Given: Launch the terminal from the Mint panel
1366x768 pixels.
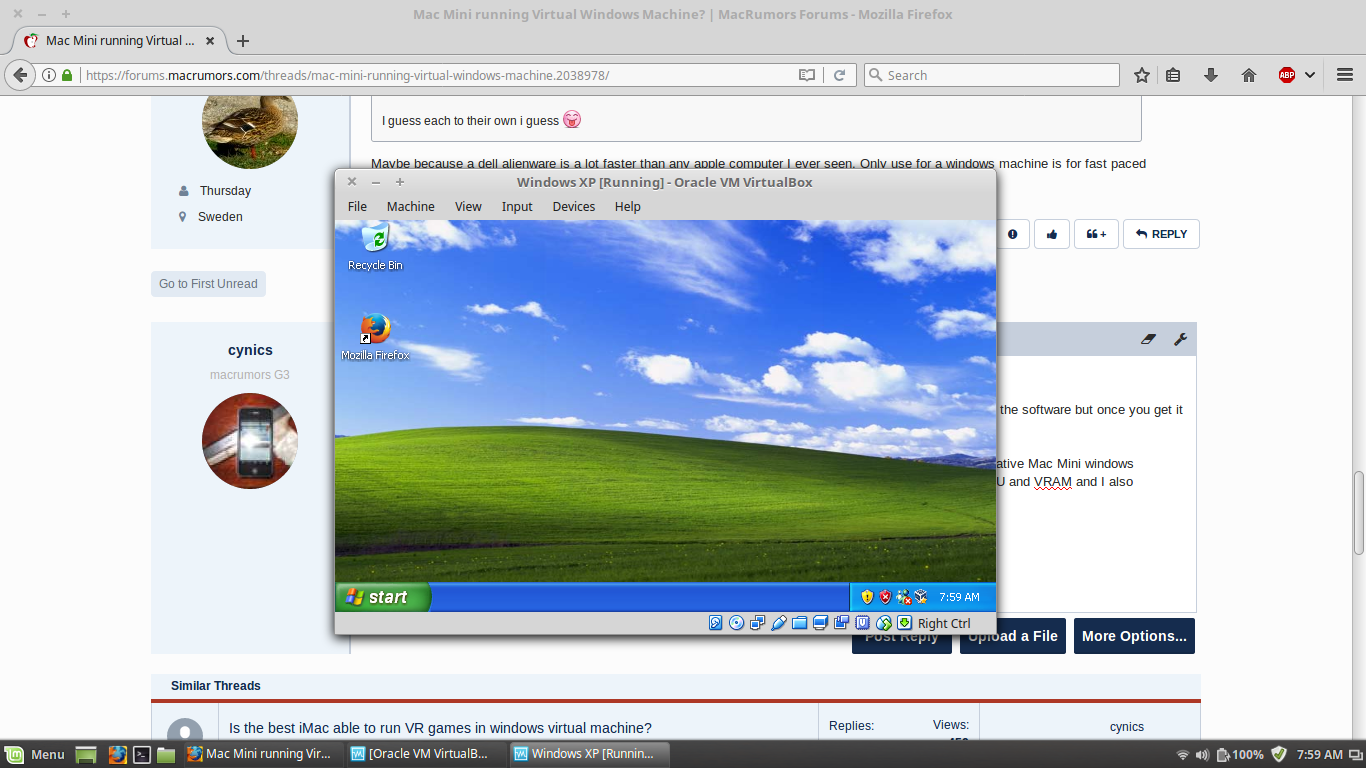Looking at the screenshot, I should click(143, 754).
